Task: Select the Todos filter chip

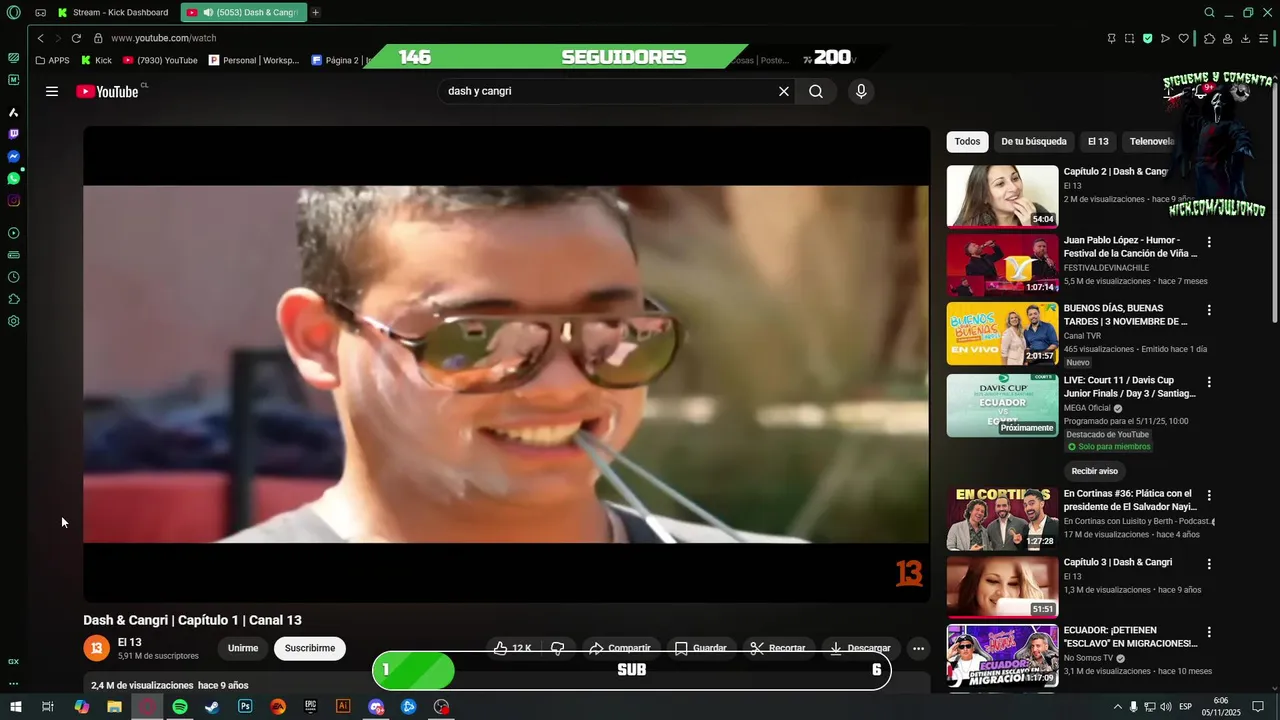Action: 967,141
